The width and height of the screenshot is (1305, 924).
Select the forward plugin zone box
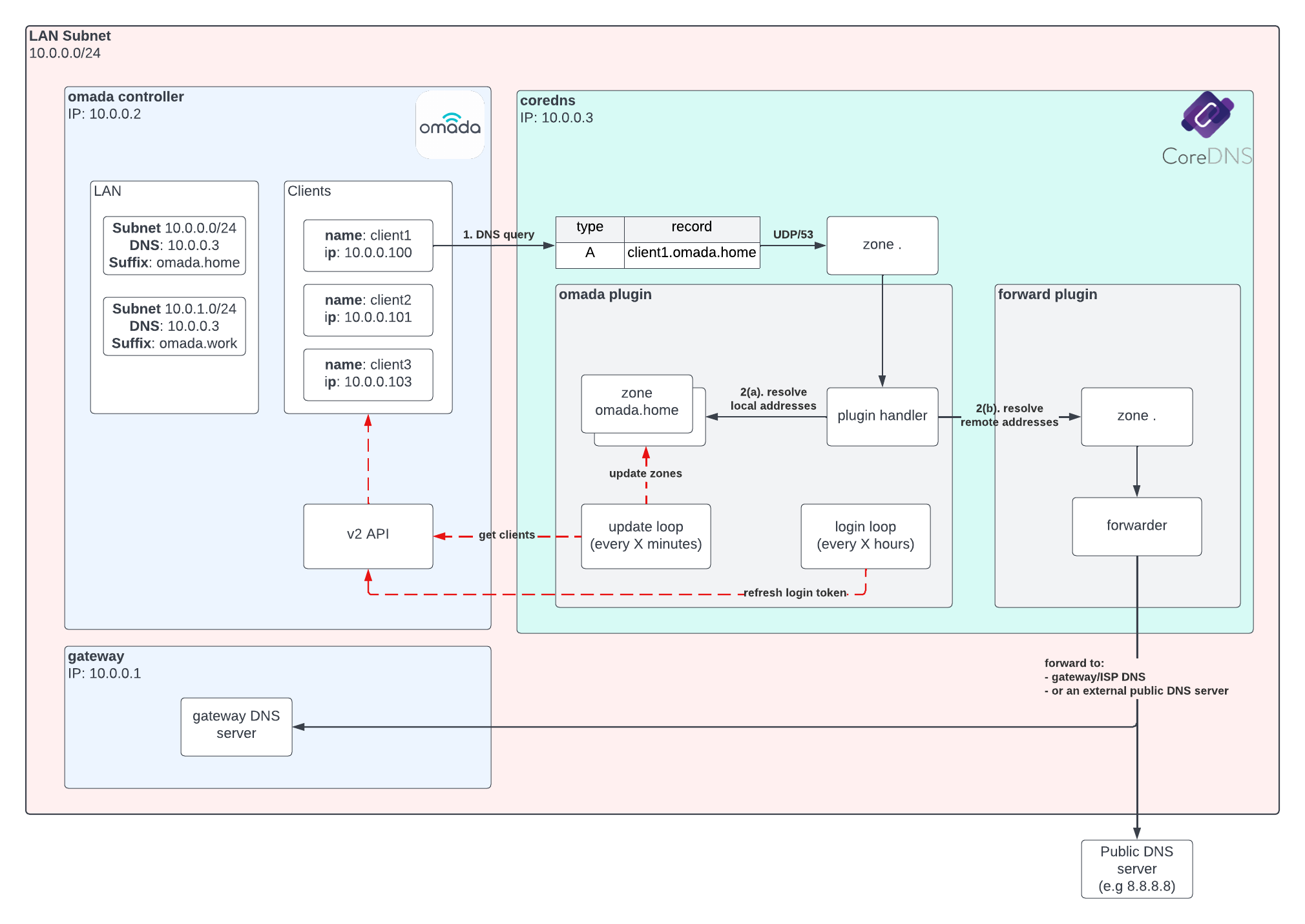pos(1136,416)
